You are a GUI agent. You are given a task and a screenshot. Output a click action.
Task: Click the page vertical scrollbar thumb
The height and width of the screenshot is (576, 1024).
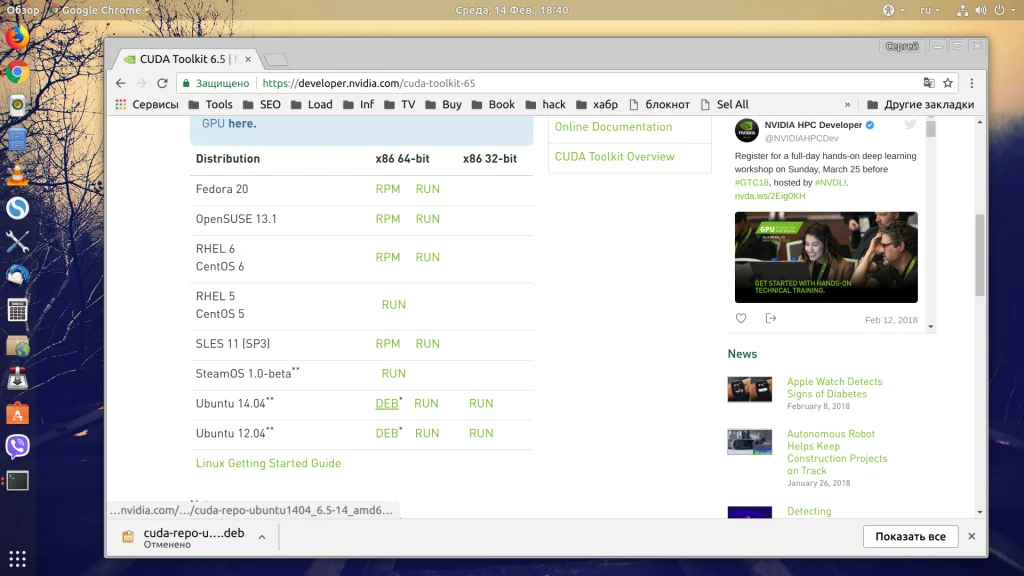click(980, 255)
